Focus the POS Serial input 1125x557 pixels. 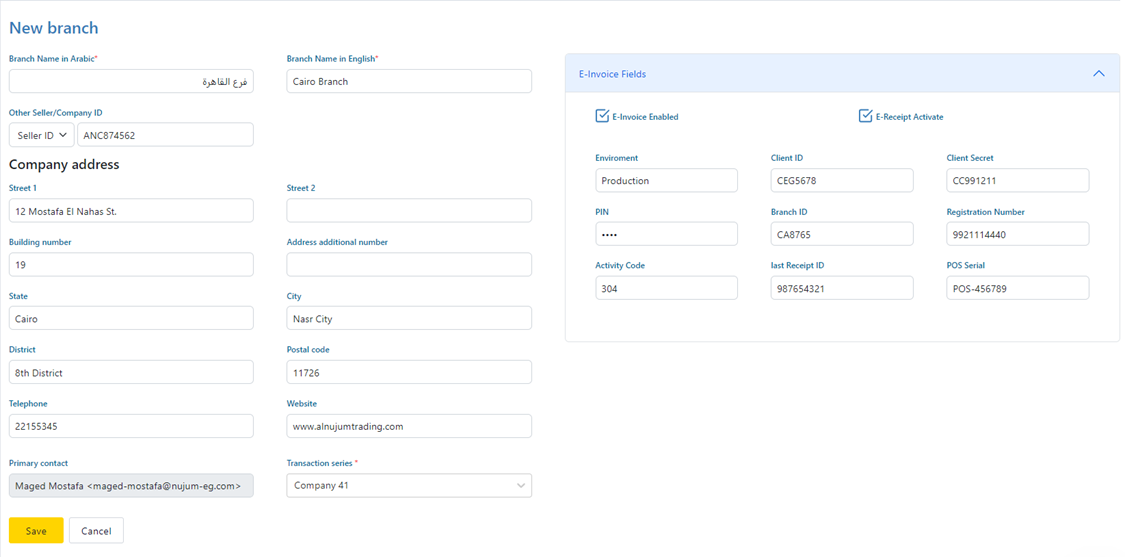[x=1017, y=288]
